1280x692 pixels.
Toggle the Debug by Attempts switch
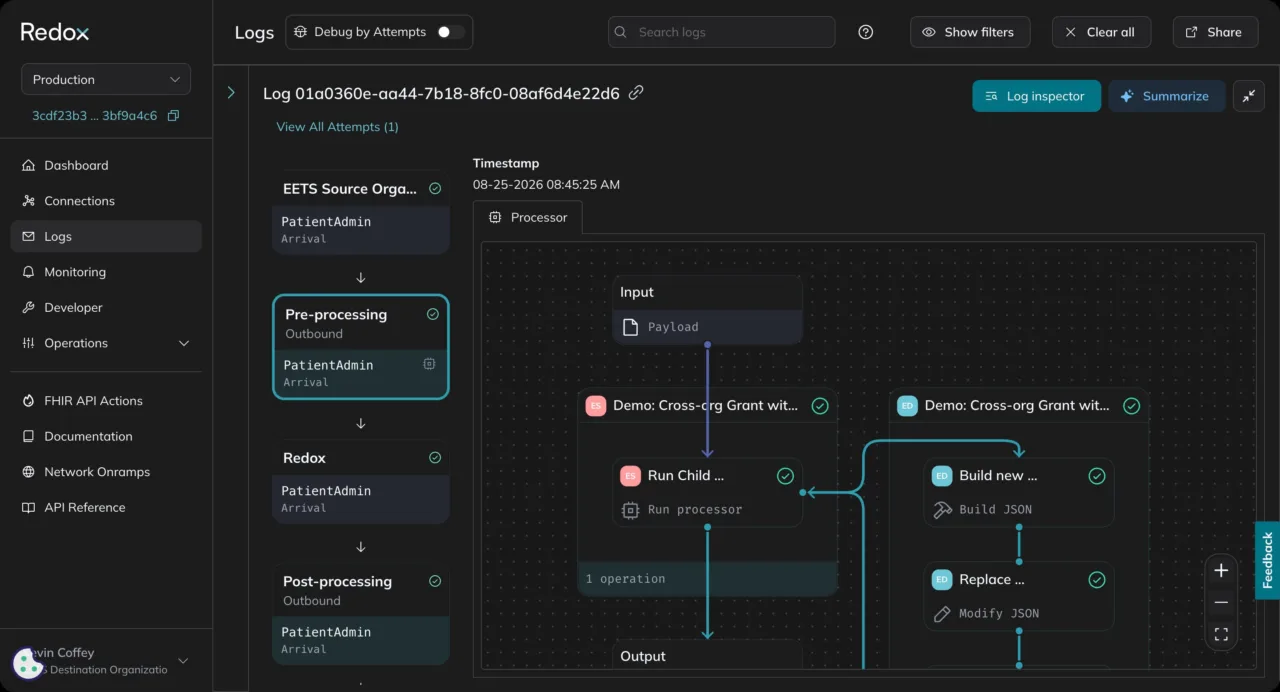[450, 32]
